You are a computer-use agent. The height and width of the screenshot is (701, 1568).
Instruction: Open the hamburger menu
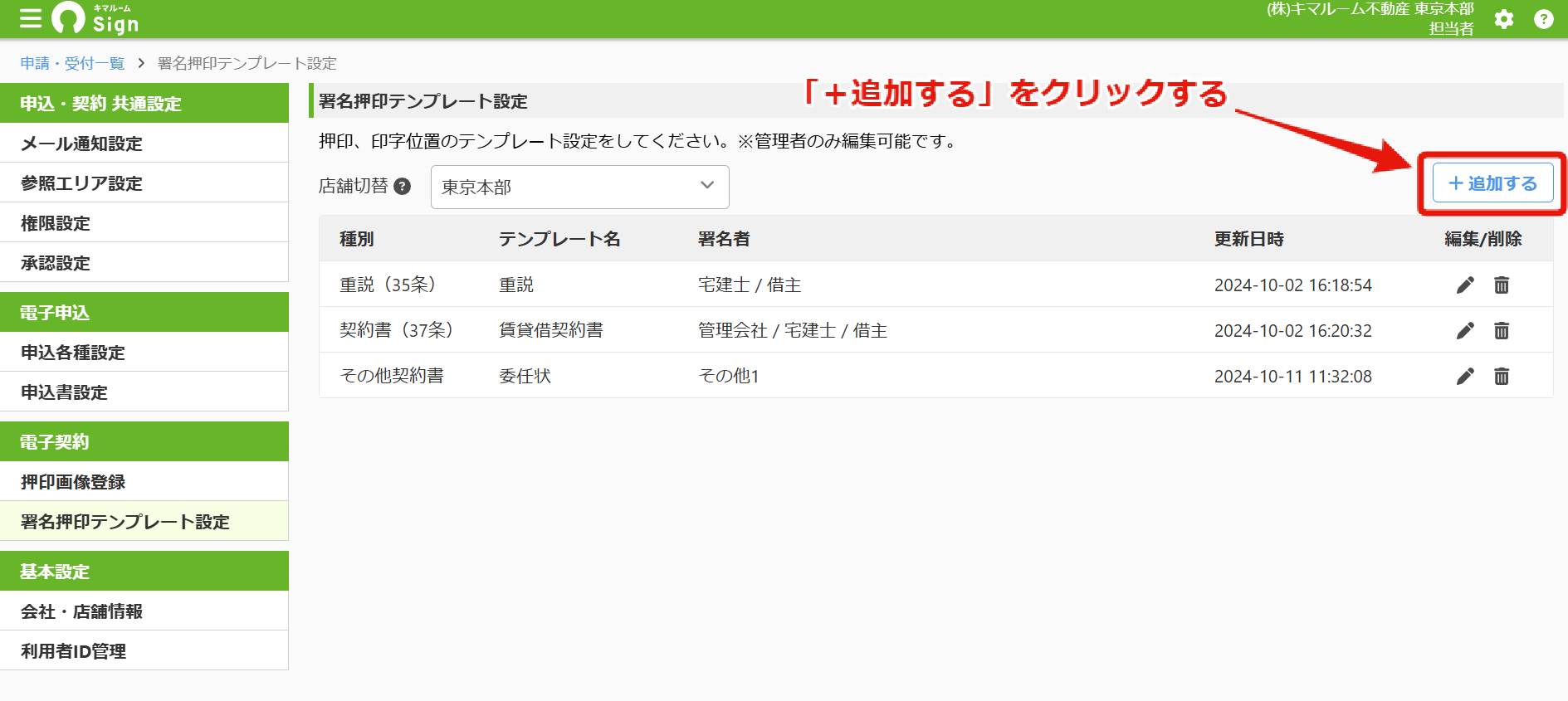tap(31, 18)
